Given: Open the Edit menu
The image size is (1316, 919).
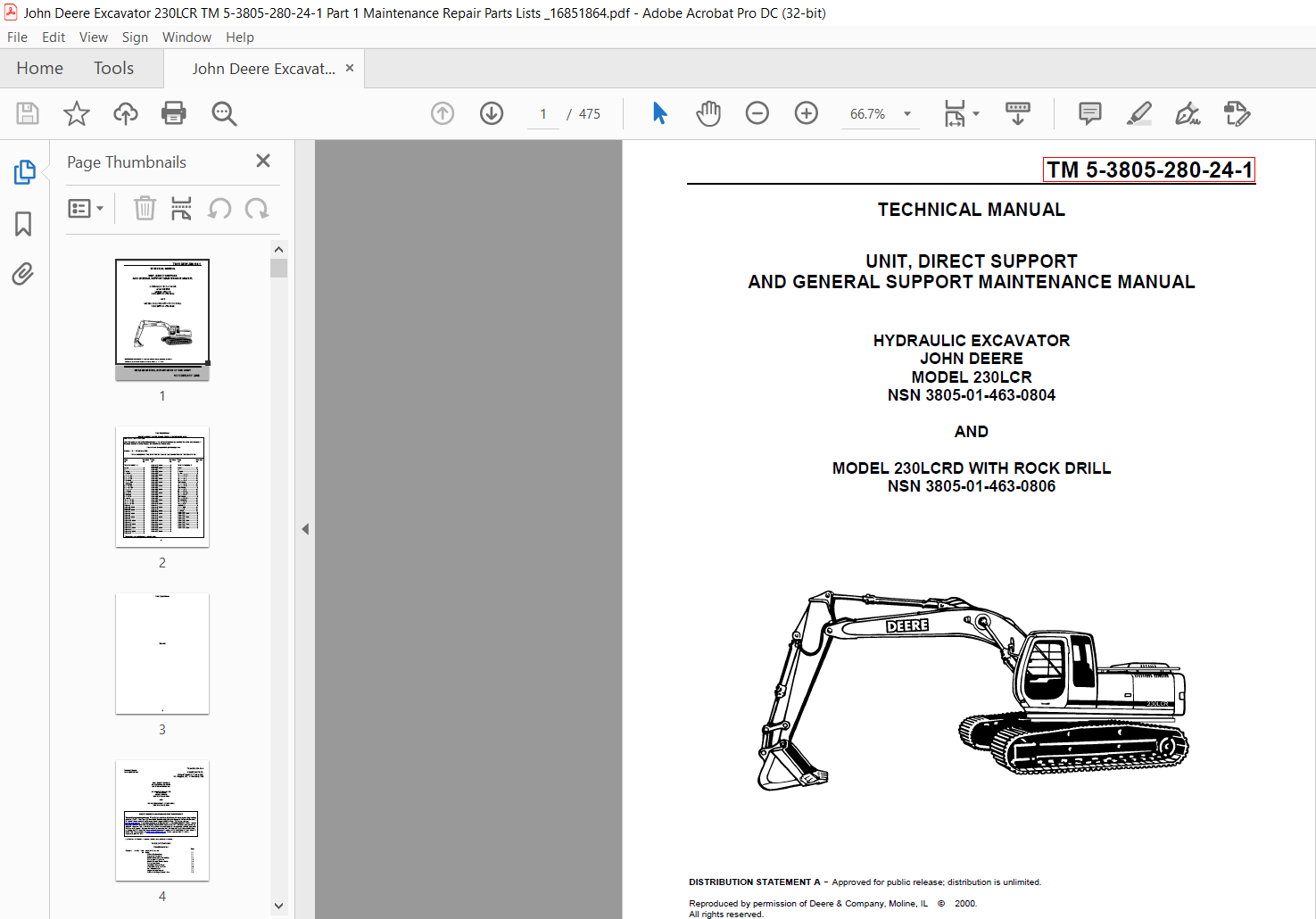Looking at the screenshot, I should point(54,37).
